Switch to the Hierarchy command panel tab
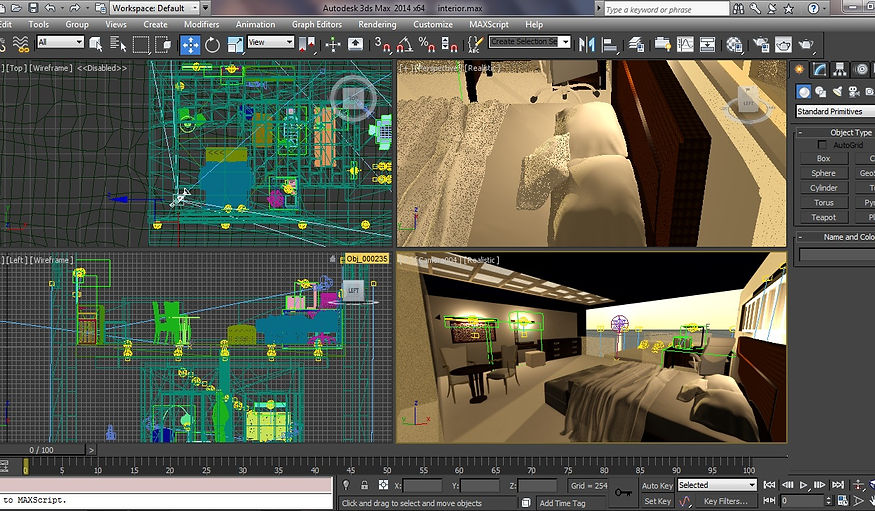This screenshot has width=875, height=511. point(842,69)
